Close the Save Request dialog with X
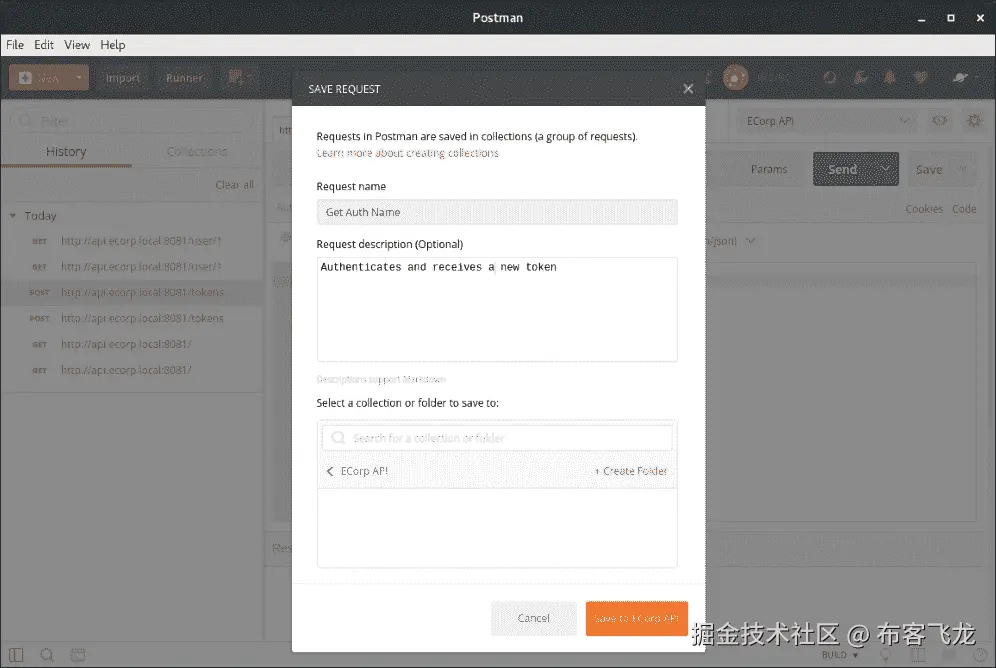The width and height of the screenshot is (996, 668). (688, 89)
